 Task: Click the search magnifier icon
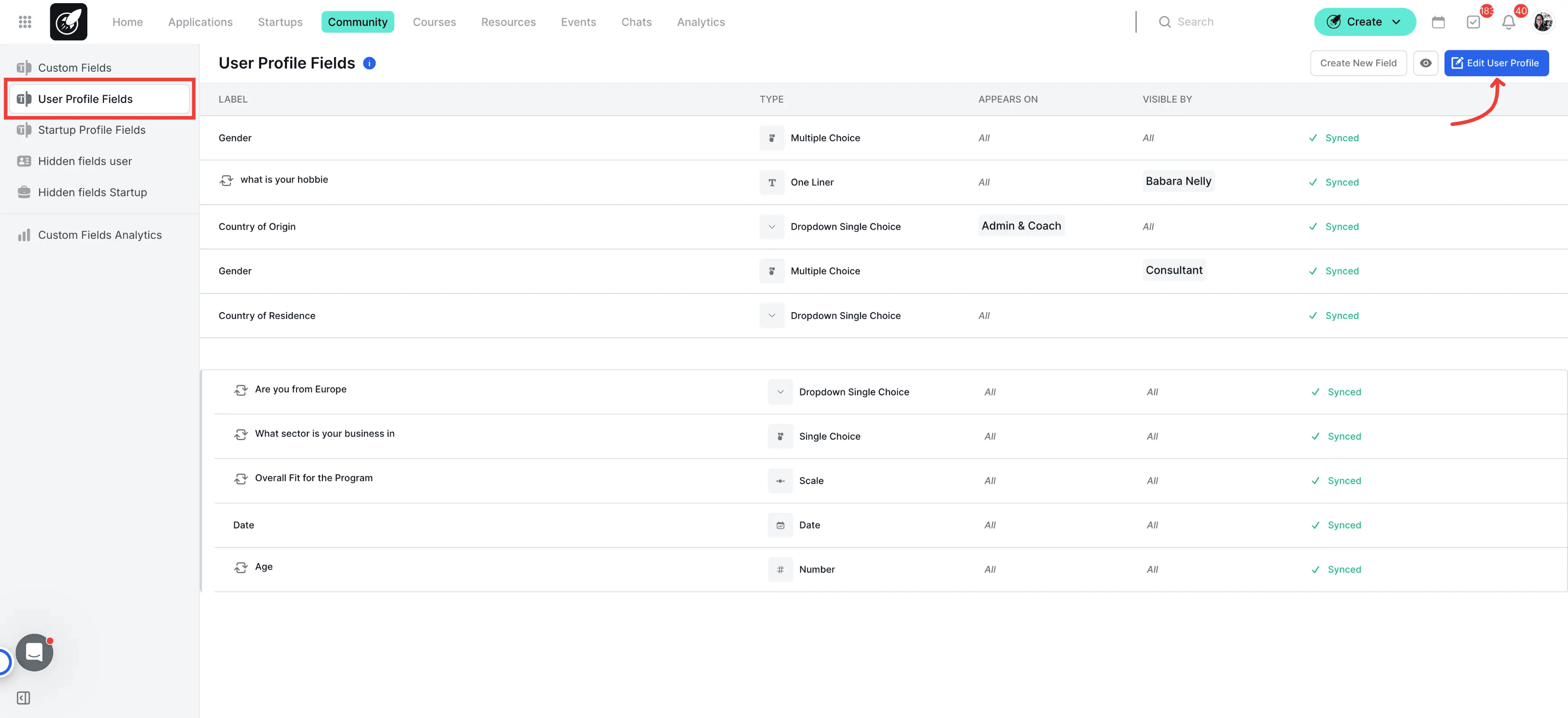pos(1164,22)
